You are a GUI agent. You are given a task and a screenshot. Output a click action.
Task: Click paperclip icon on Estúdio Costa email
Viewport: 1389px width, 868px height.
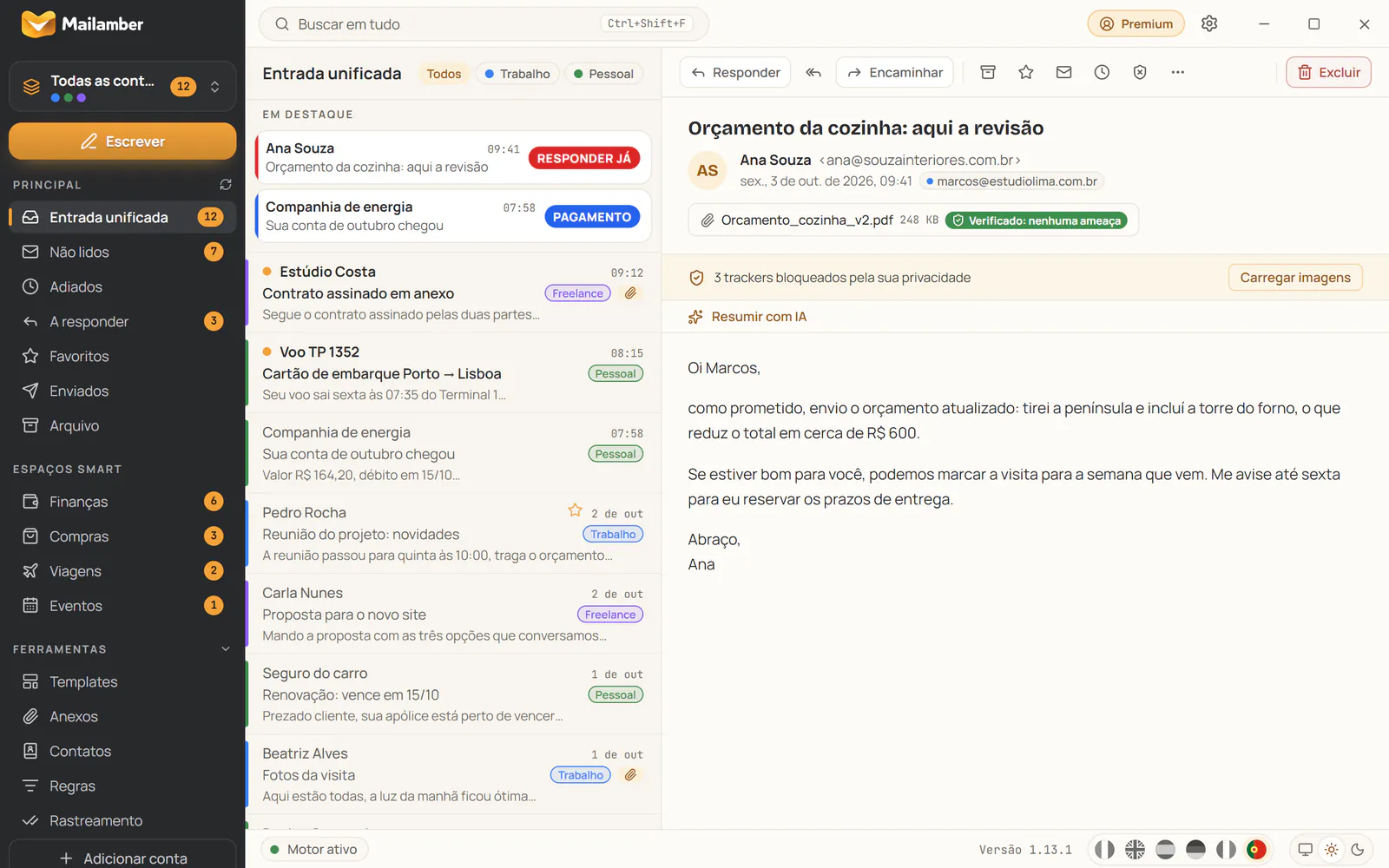coord(631,293)
